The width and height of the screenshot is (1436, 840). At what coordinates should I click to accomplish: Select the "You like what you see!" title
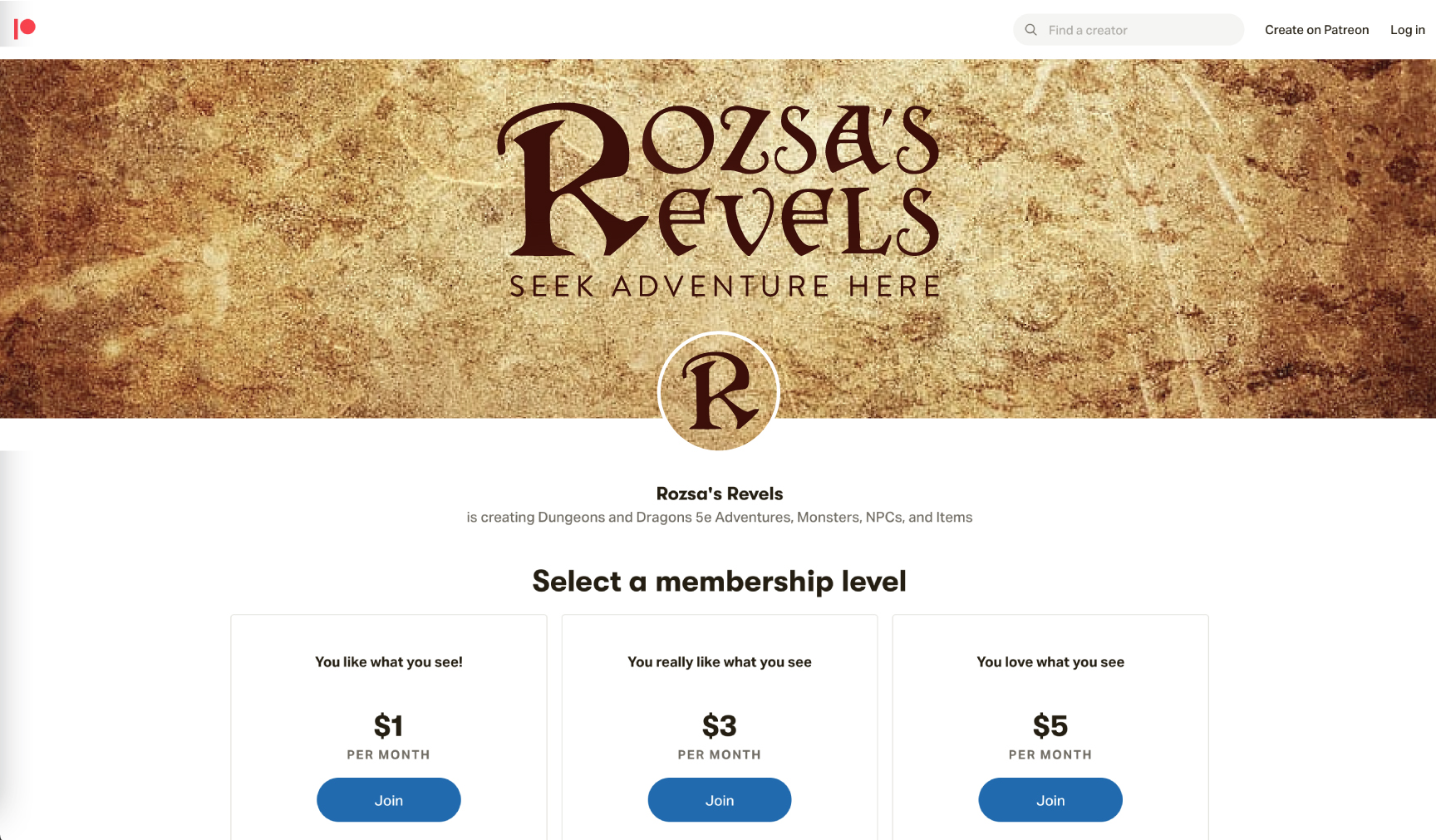[388, 662]
